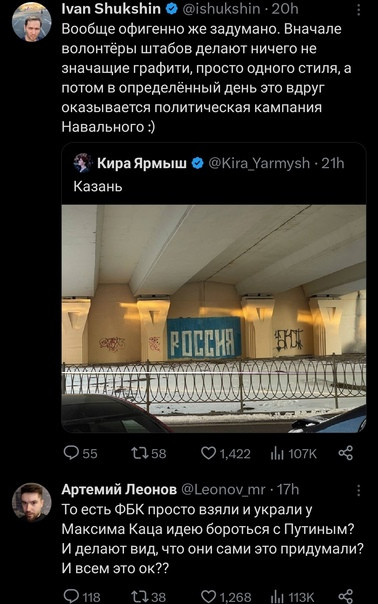This screenshot has width=378, height=604.
Task: Open more options for Ivan Shukshin's tweet
Action: point(358,10)
